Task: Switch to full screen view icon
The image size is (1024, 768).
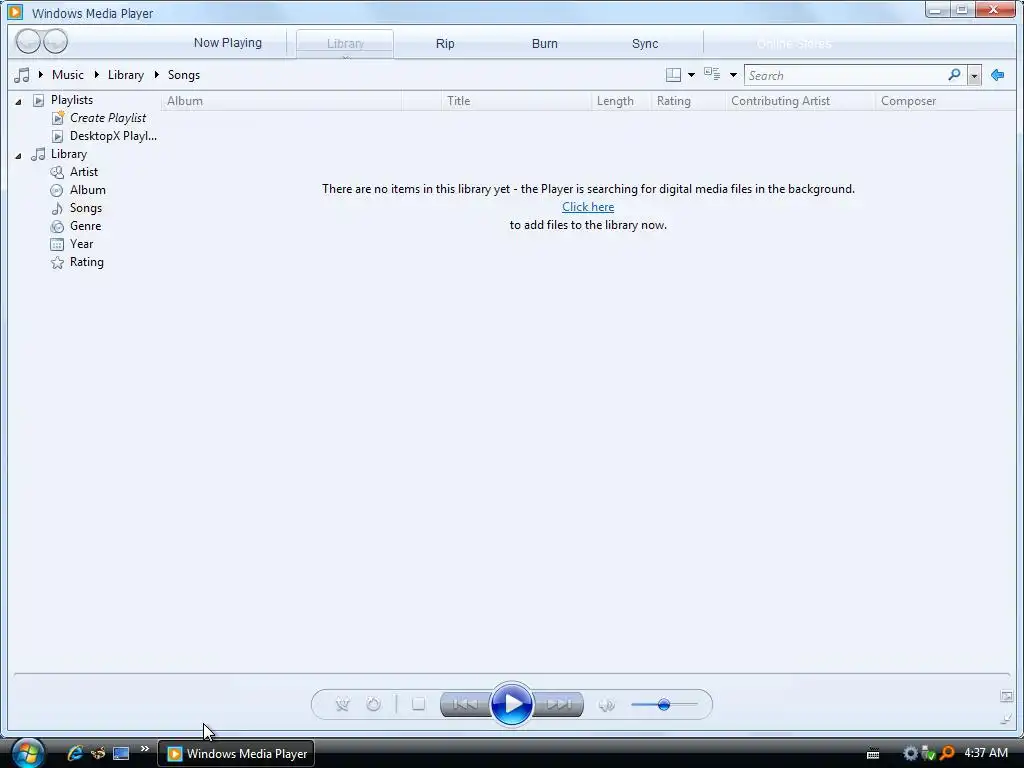Action: 1006,696
